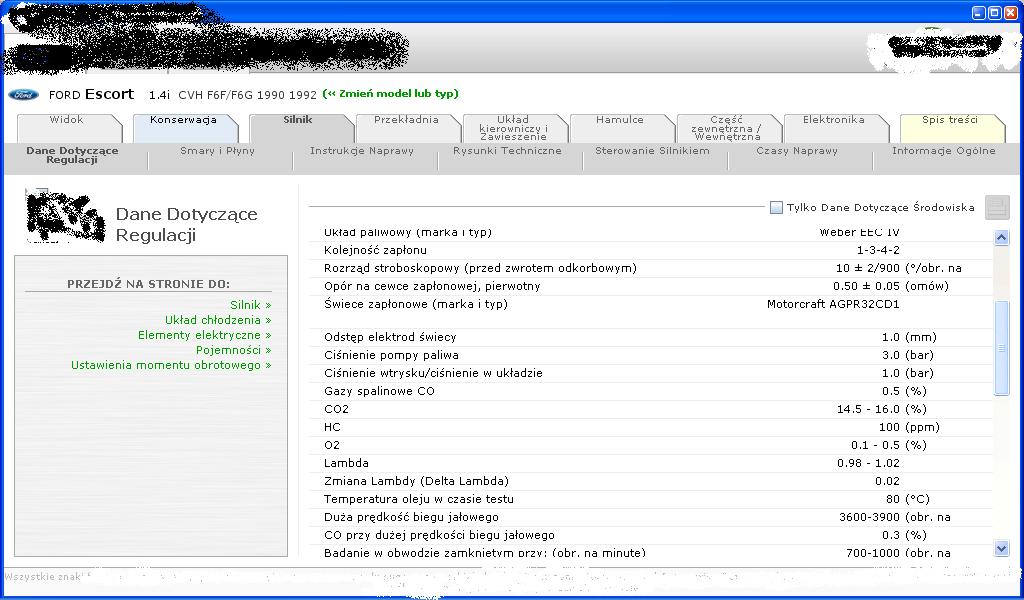1024x600 pixels.
Task: Open the Spis treści tab
Action: (949, 120)
